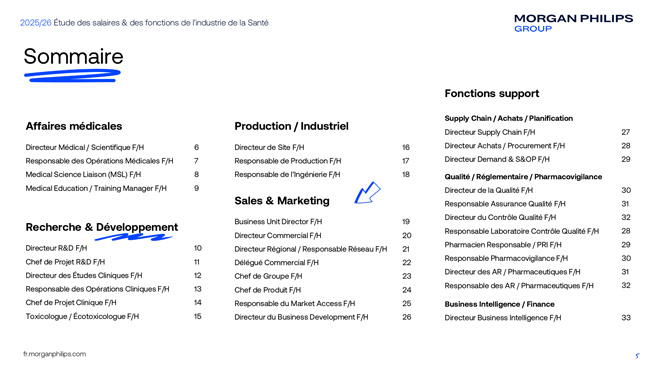The image size is (660, 370).
Task: Click page number 6 beside Directeur Médical
Action: 197,147
